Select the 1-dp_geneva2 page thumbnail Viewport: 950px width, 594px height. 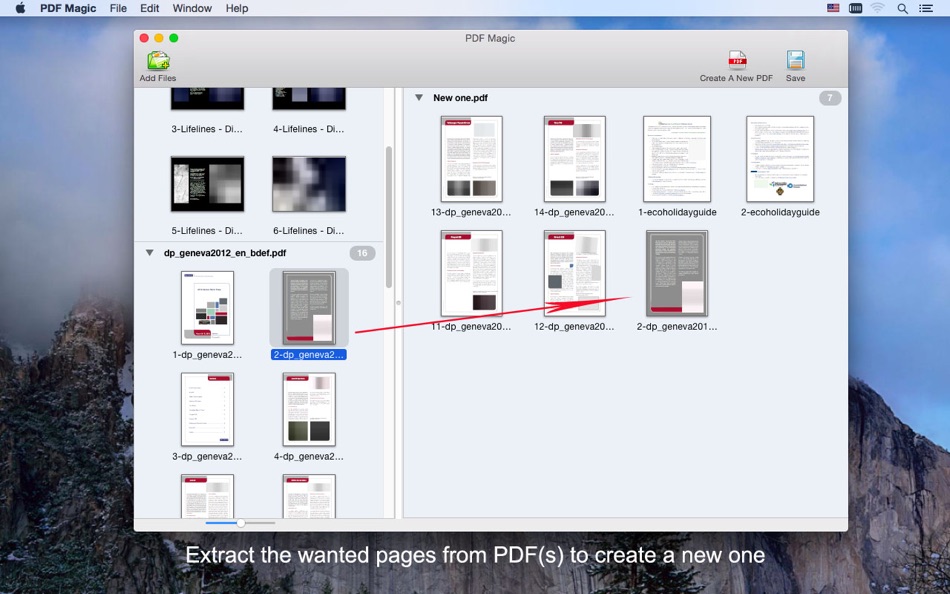click(207, 308)
